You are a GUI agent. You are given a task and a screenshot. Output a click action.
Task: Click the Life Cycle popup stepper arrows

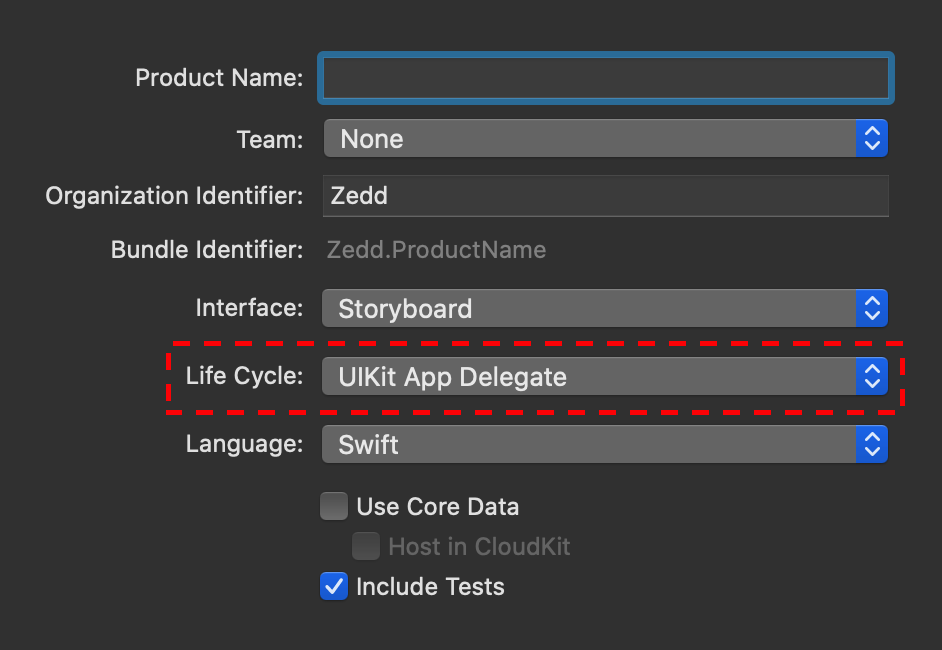(x=872, y=377)
